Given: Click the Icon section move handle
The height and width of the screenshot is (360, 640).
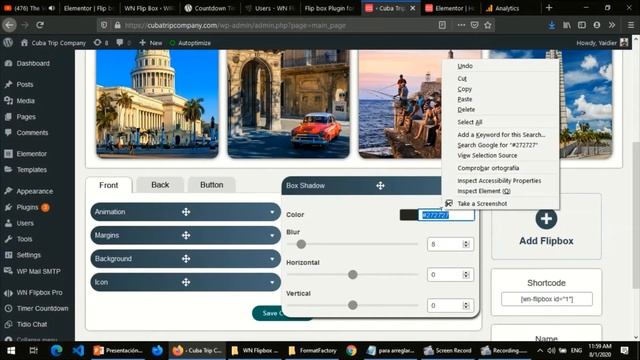Looking at the screenshot, I should click(x=186, y=282).
